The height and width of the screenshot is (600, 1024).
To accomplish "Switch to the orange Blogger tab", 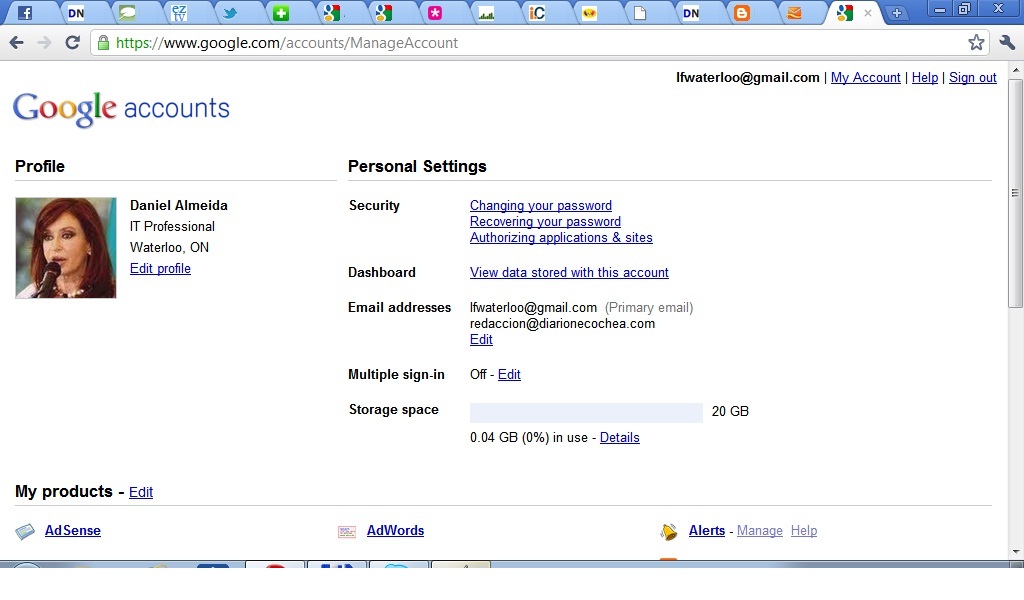I will point(742,12).
